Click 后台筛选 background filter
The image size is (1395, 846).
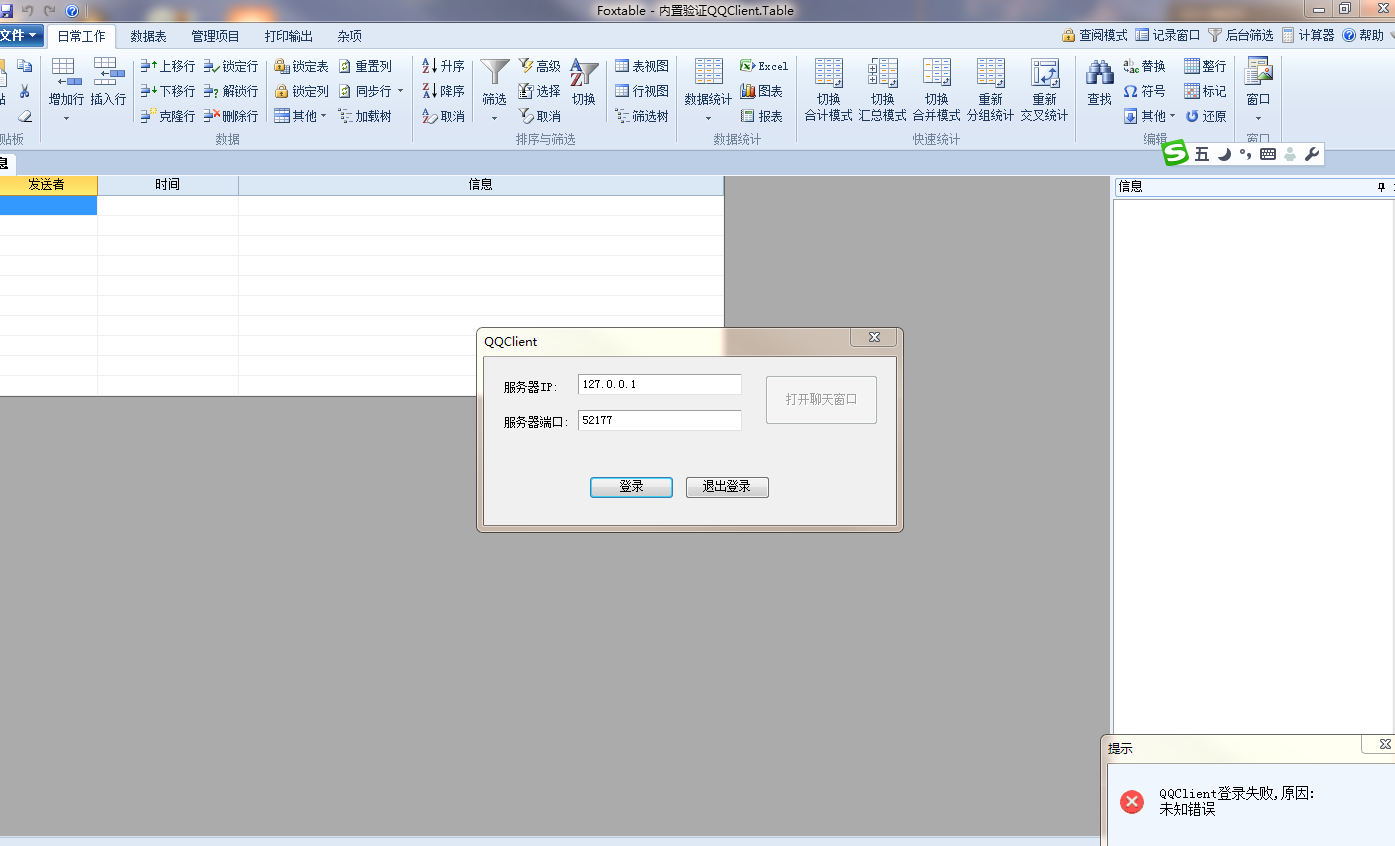coord(1240,35)
